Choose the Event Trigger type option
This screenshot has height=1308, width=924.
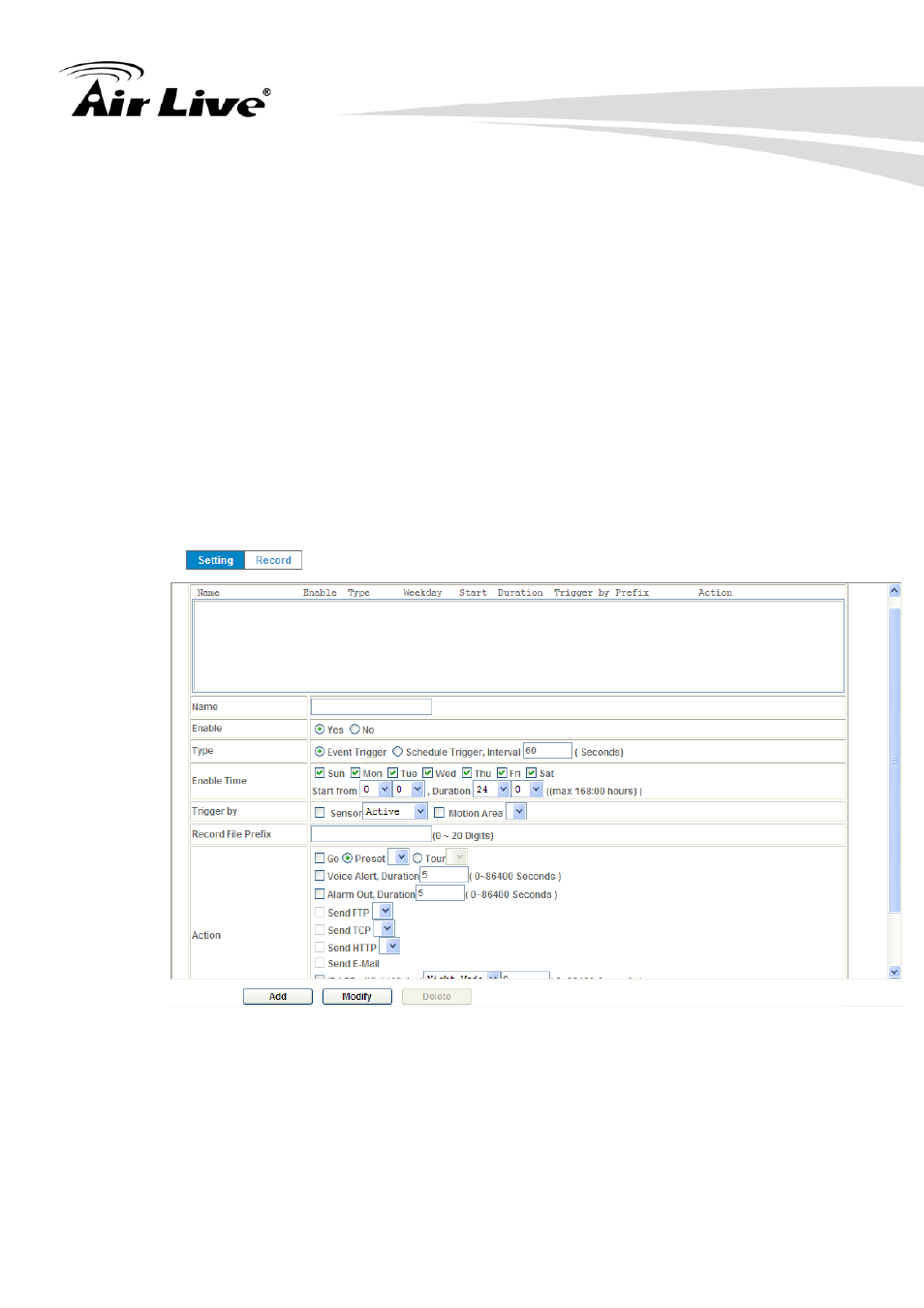tap(320, 752)
